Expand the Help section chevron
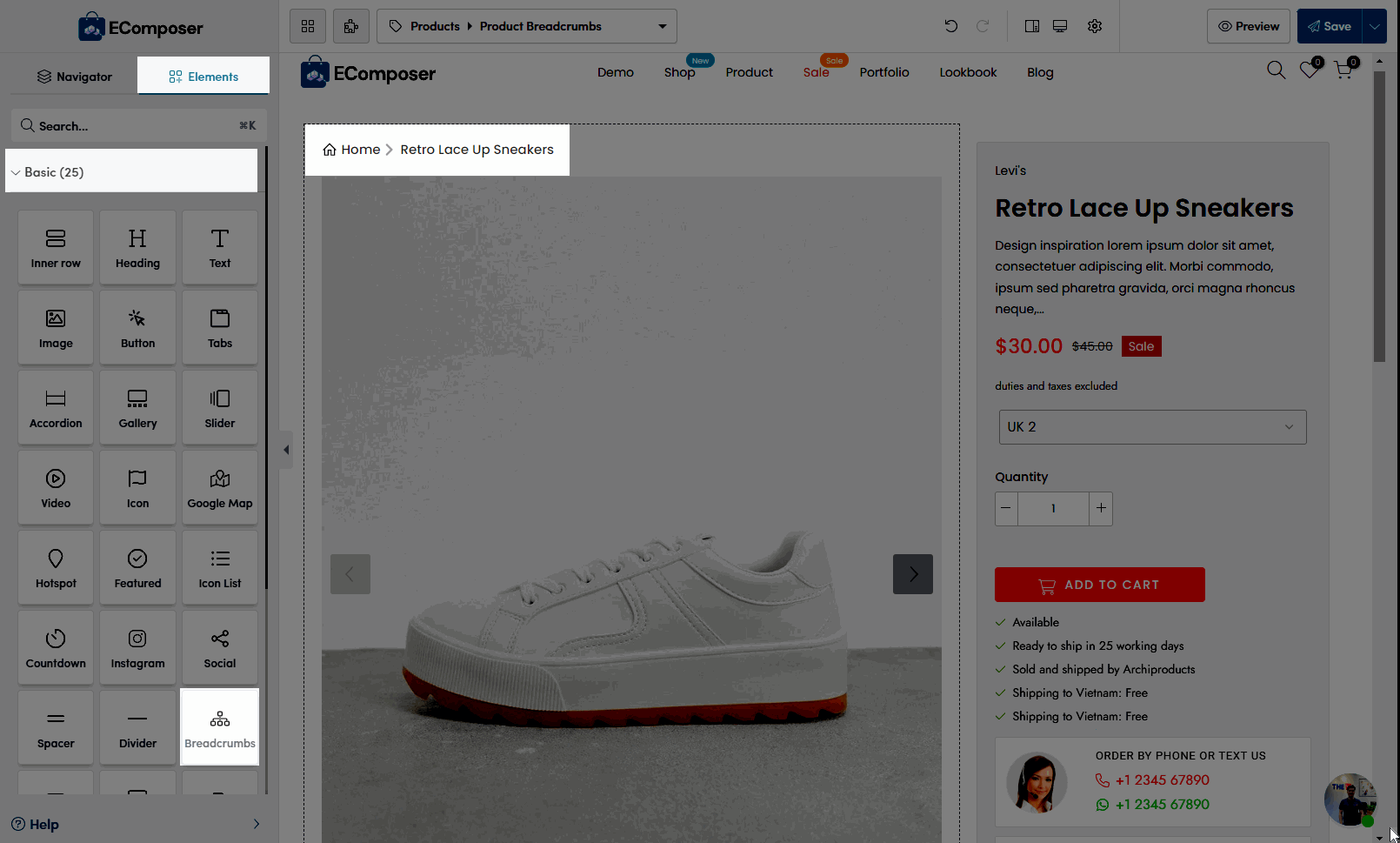Viewport: 1400px width, 843px height. 256,824
